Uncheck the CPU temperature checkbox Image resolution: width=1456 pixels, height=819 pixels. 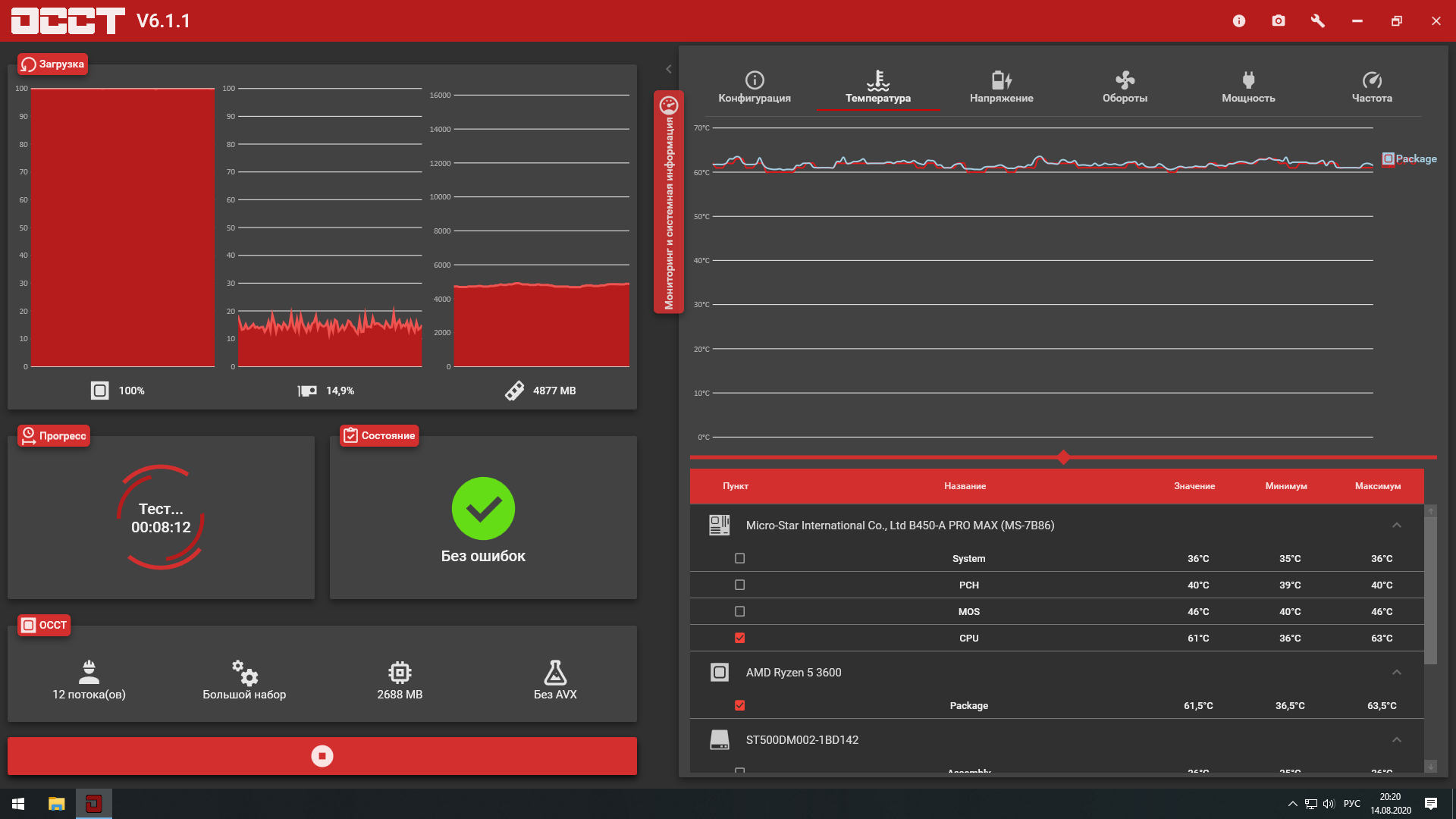pos(740,638)
